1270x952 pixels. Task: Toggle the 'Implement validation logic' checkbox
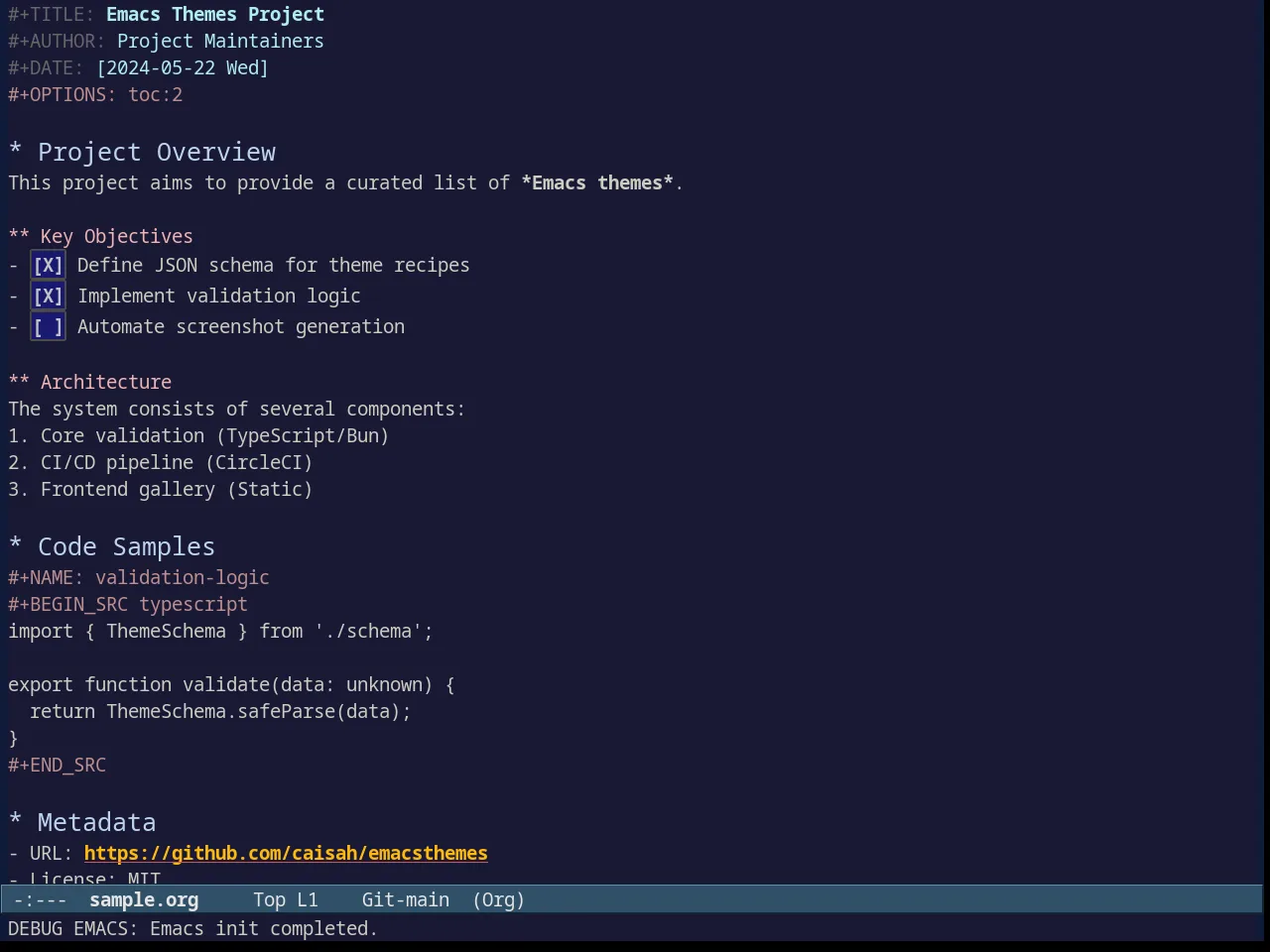(48, 297)
